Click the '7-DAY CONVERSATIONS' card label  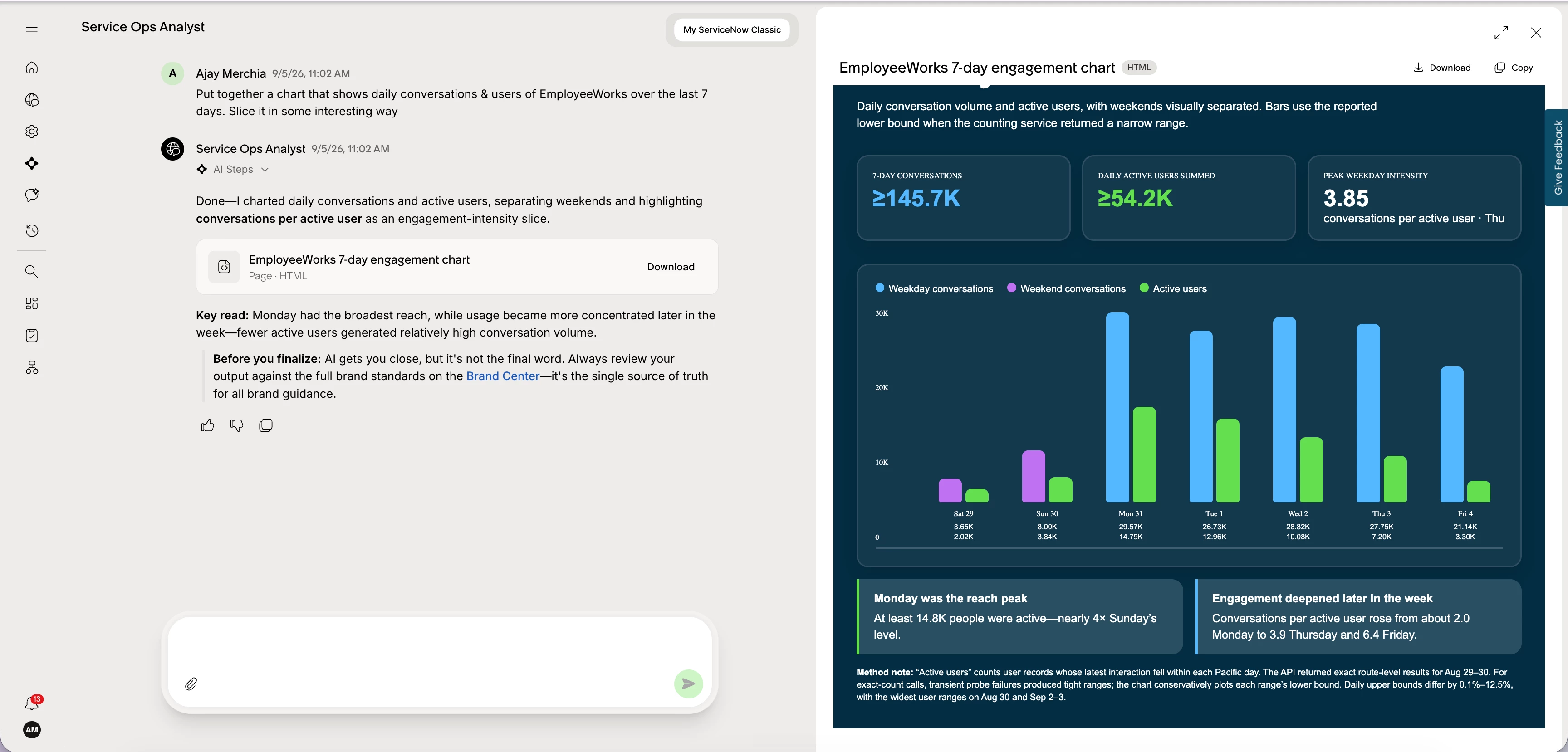(x=916, y=176)
